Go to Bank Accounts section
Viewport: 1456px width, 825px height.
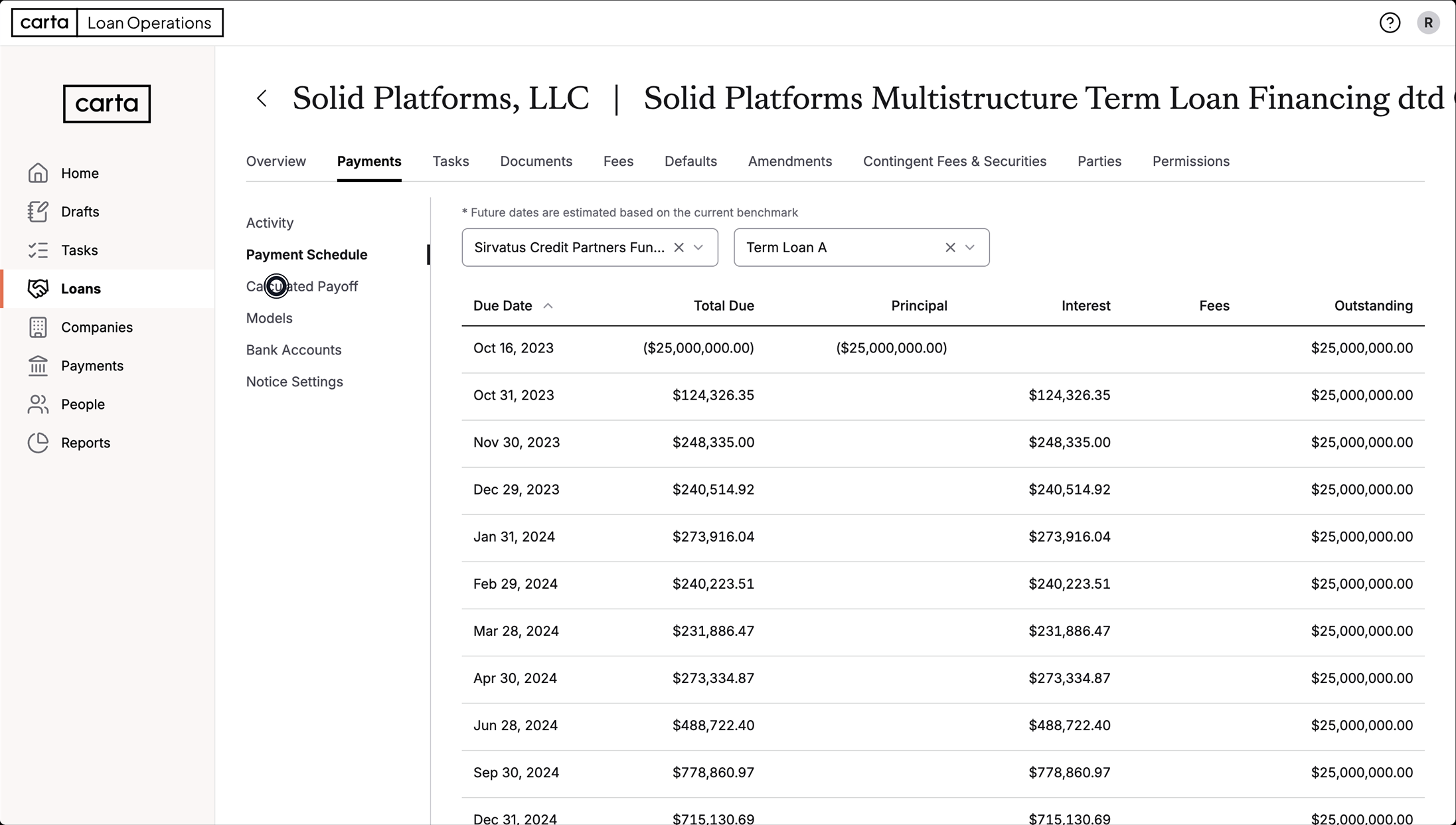pos(293,350)
